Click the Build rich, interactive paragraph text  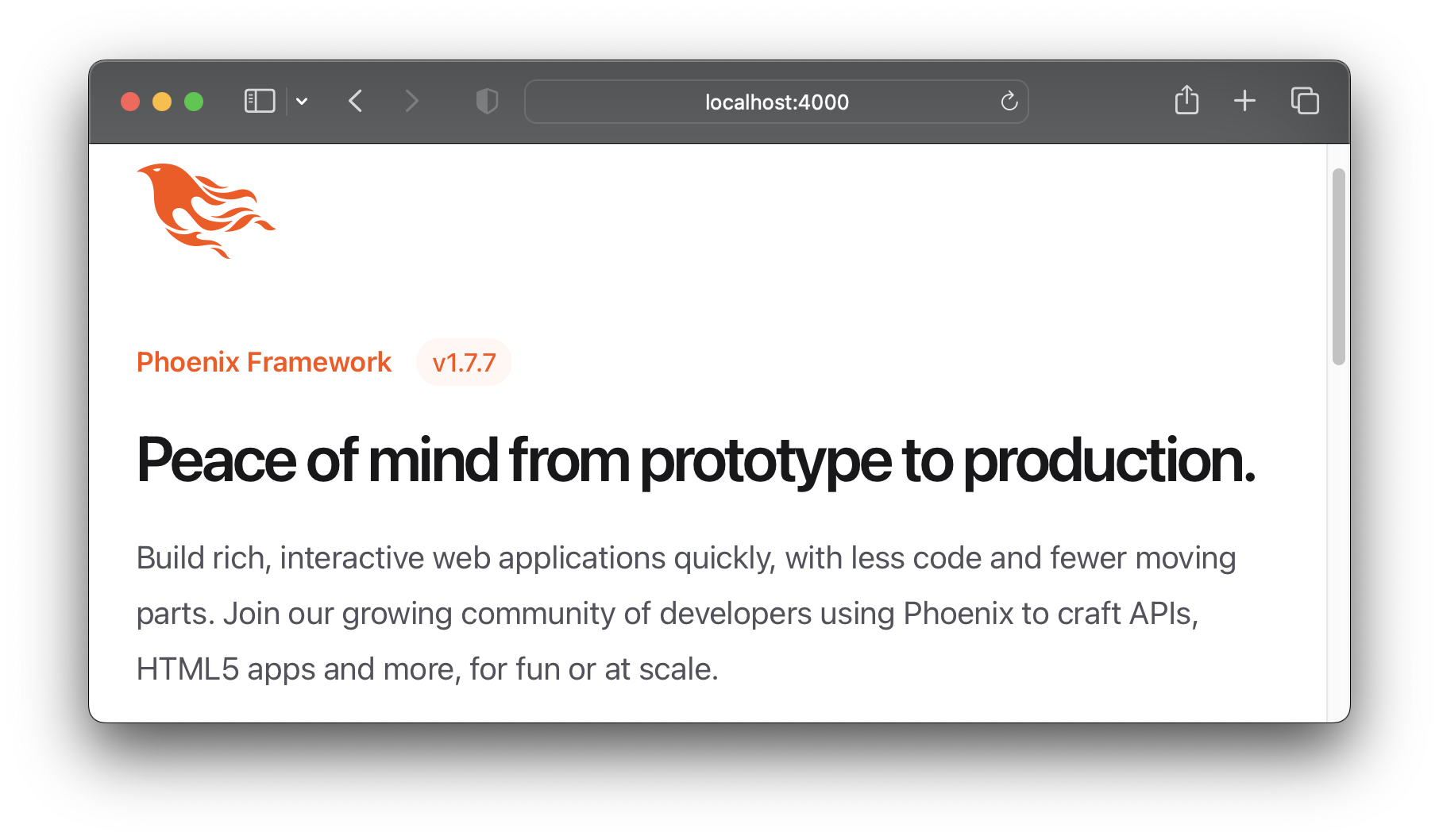point(686,614)
